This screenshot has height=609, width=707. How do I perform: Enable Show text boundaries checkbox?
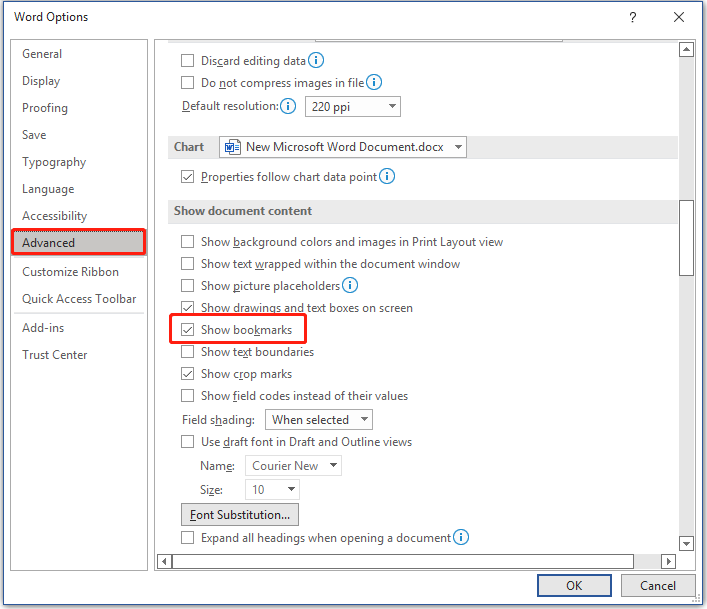pyautogui.click(x=188, y=352)
